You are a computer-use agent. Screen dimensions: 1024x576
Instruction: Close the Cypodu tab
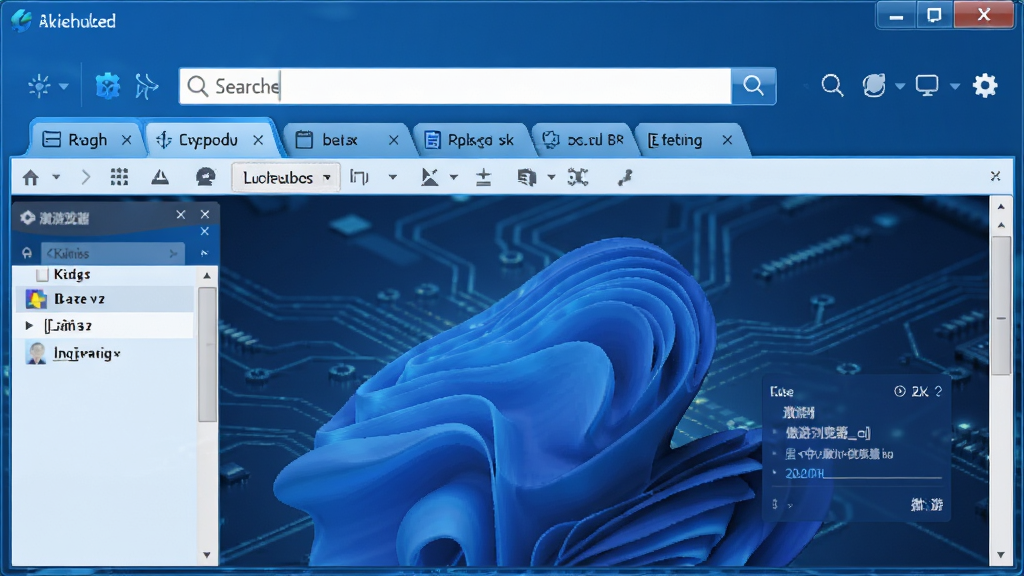pyautogui.click(x=259, y=140)
